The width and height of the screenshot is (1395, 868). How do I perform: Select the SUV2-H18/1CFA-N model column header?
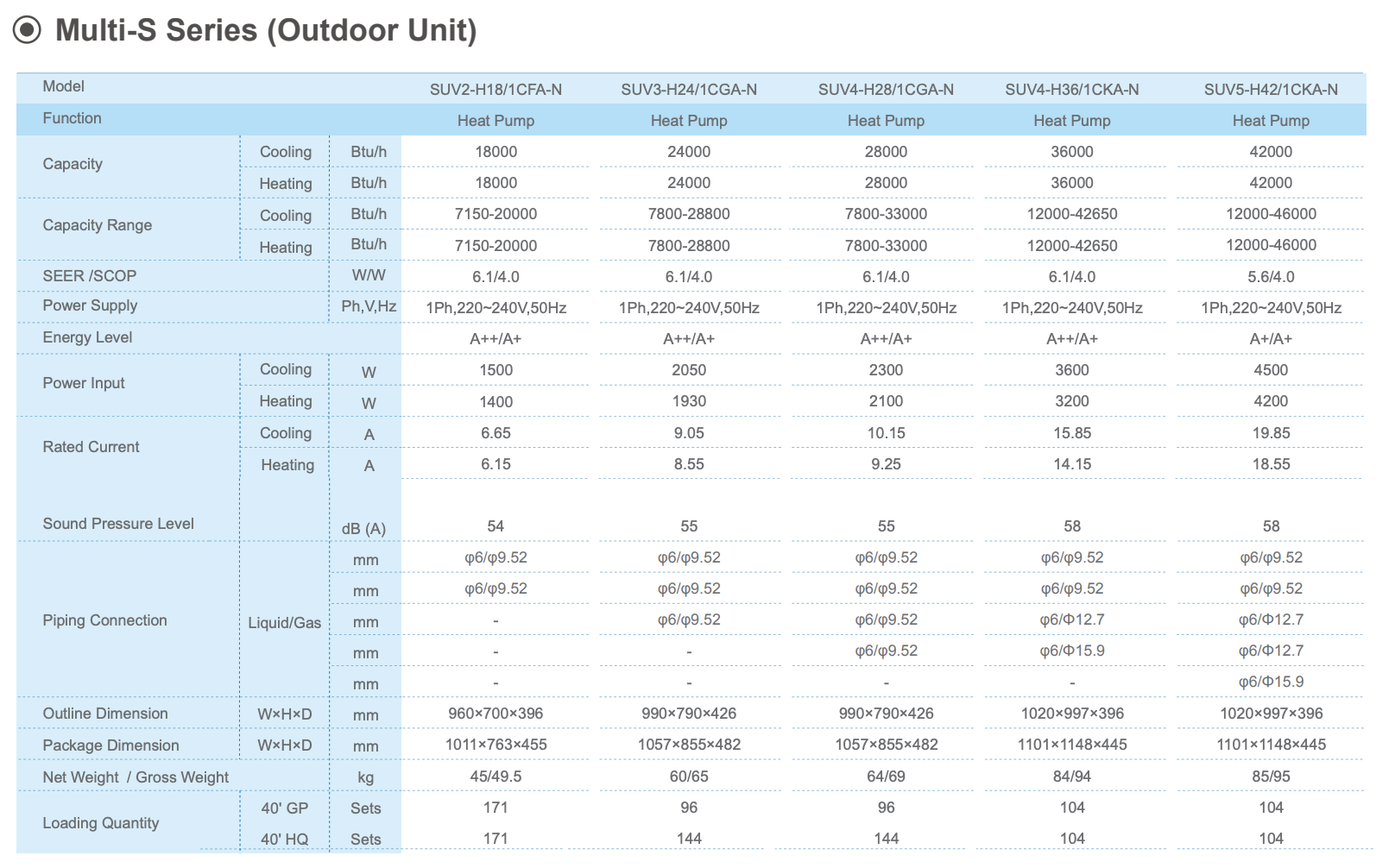point(496,90)
